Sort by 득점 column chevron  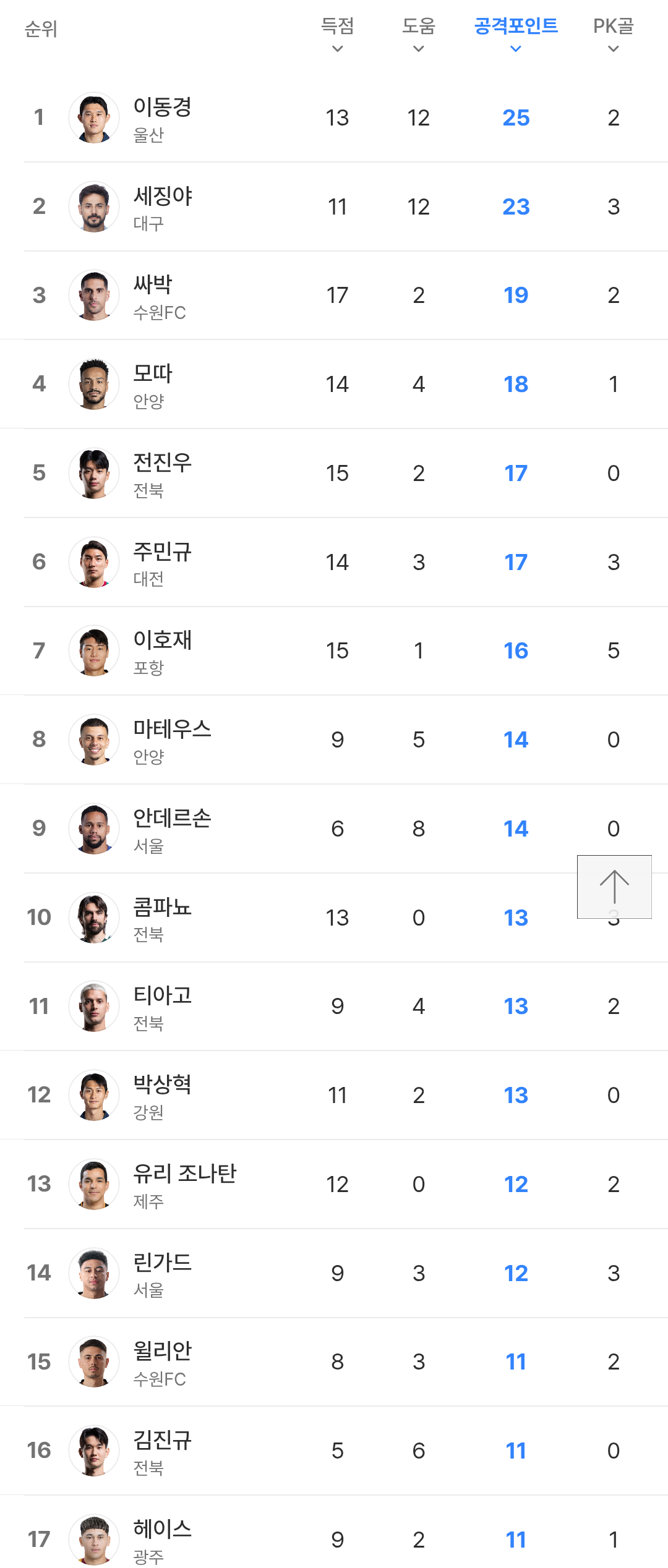(x=337, y=49)
